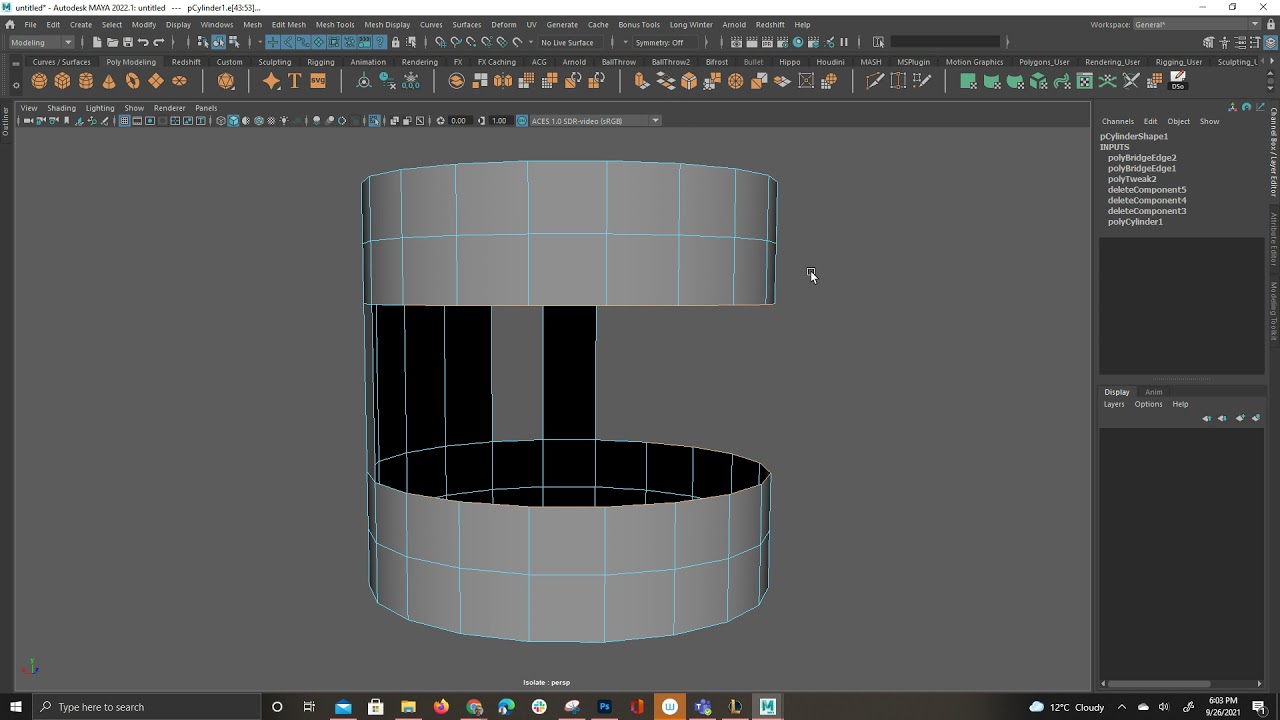Open the No Live Surface dropdown

[572, 42]
